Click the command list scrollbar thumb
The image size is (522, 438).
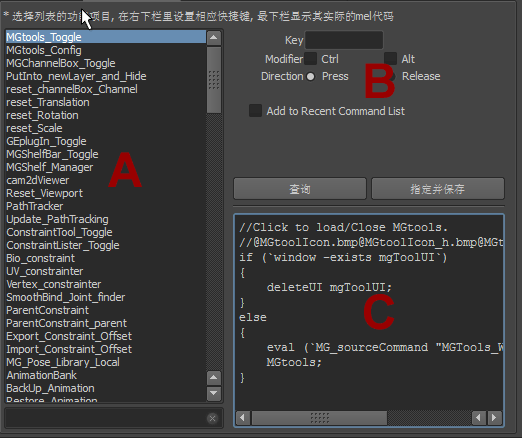pyautogui.click(x=214, y=80)
